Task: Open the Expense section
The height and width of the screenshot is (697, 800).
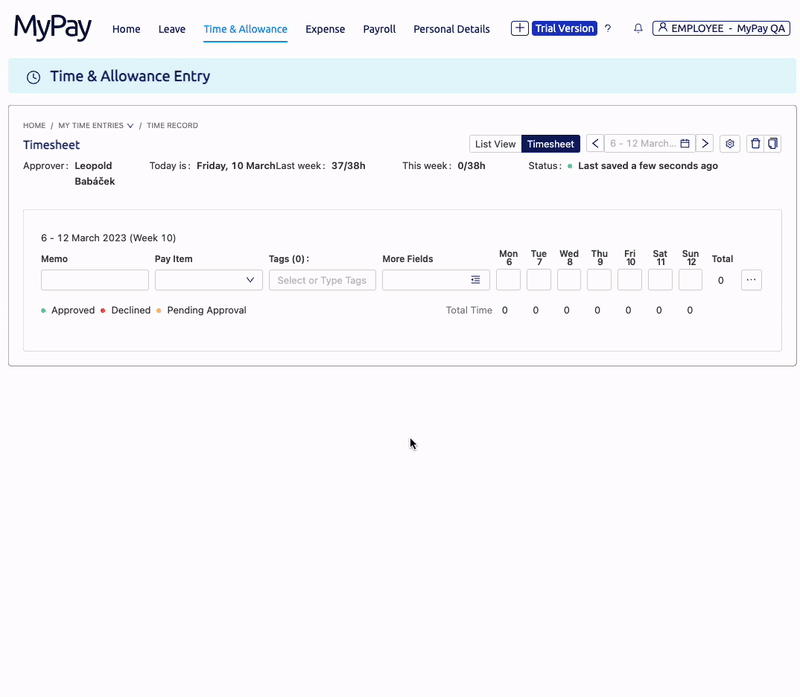Action: click(325, 29)
